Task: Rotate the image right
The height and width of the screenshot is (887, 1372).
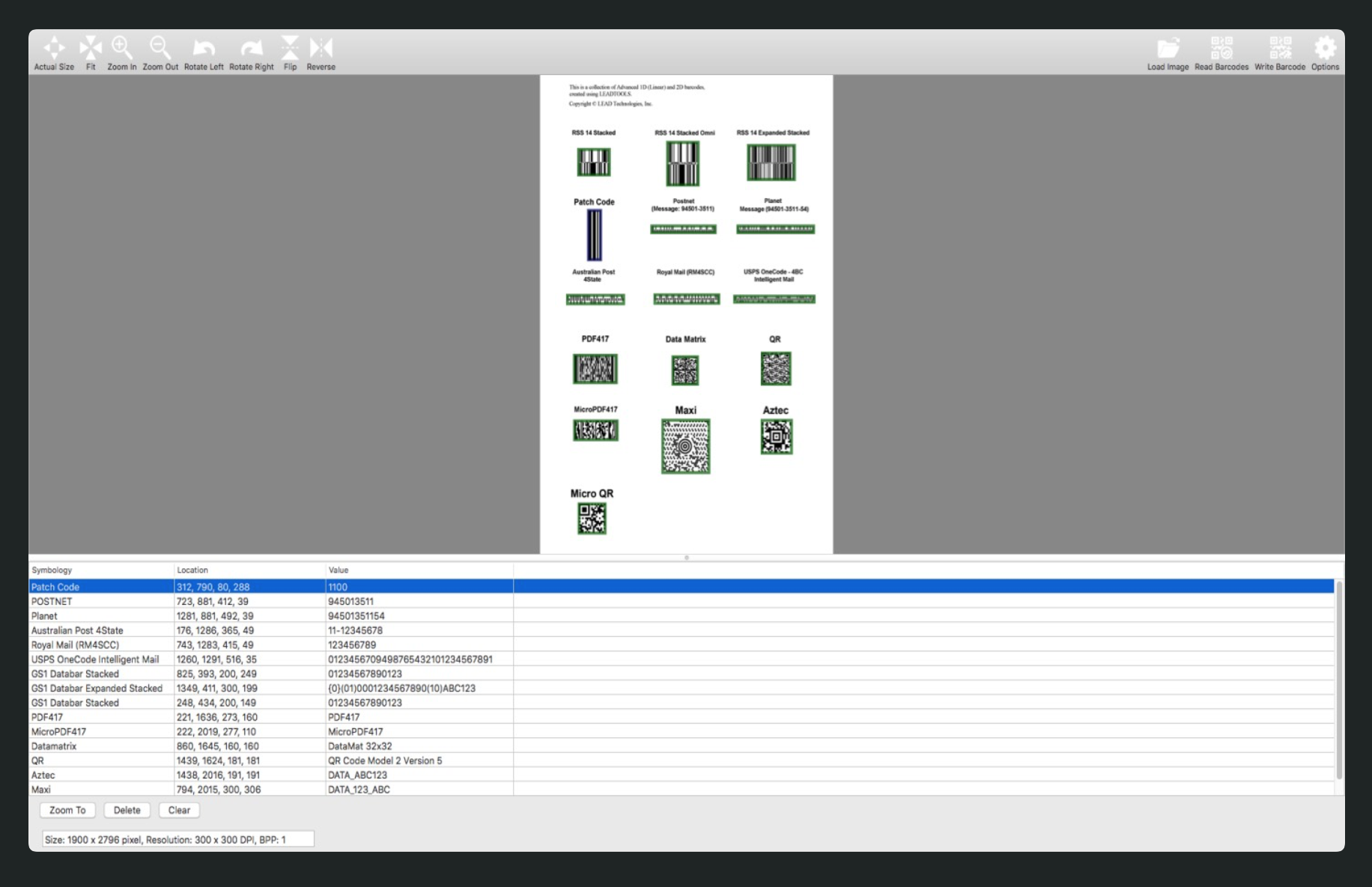Action: [252, 48]
